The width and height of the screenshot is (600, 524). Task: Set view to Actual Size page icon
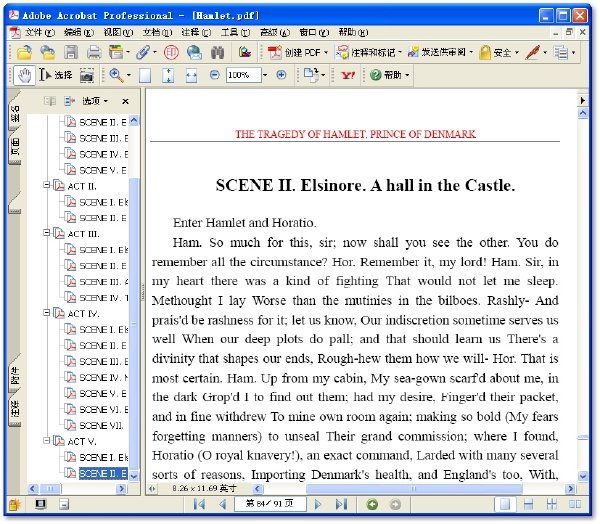pyautogui.click(x=145, y=75)
